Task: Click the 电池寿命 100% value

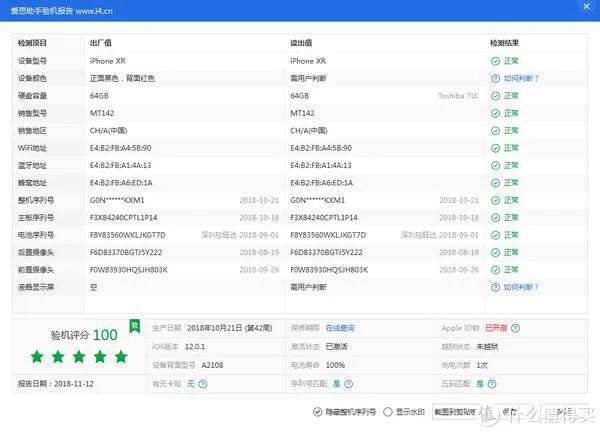Action: (335, 365)
